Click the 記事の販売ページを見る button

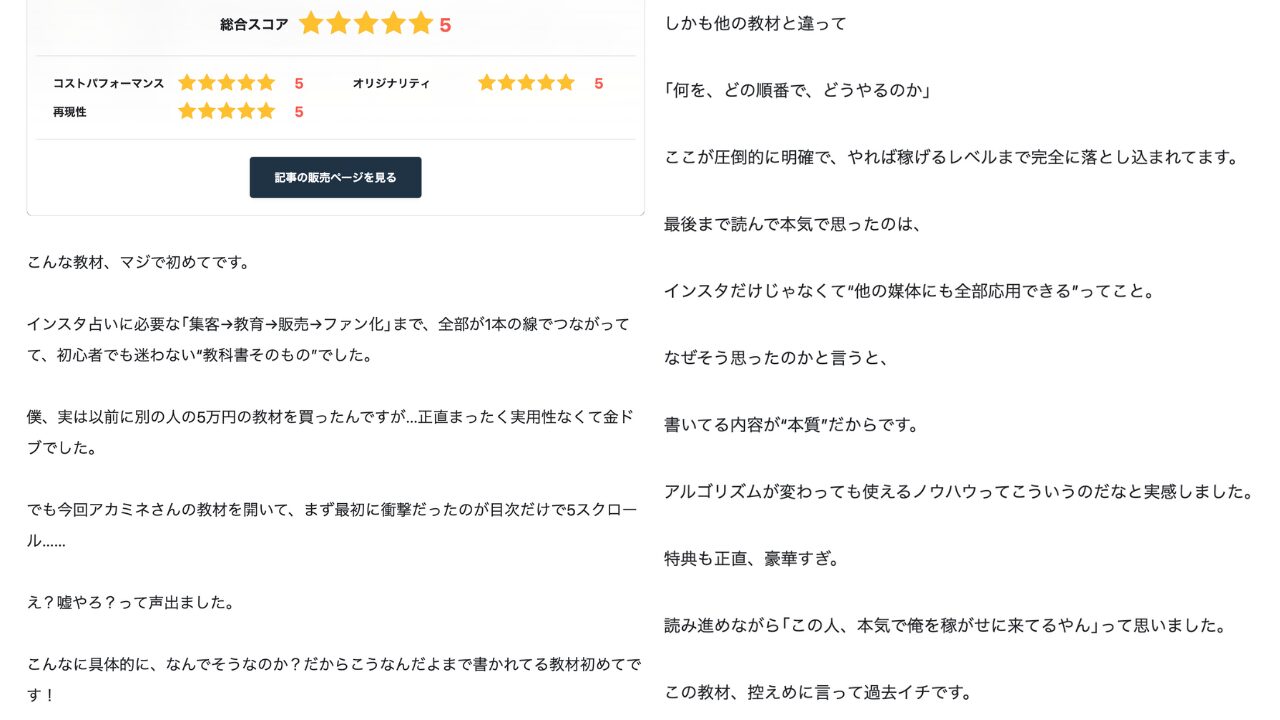pyautogui.click(x=335, y=177)
